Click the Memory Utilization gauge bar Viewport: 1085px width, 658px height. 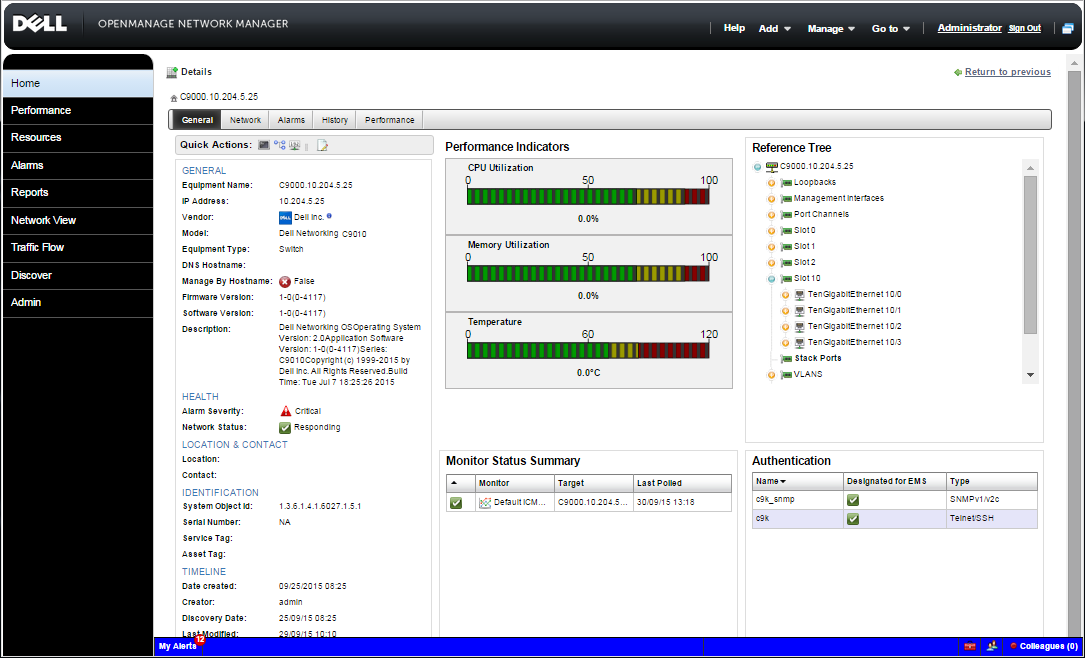click(588, 273)
